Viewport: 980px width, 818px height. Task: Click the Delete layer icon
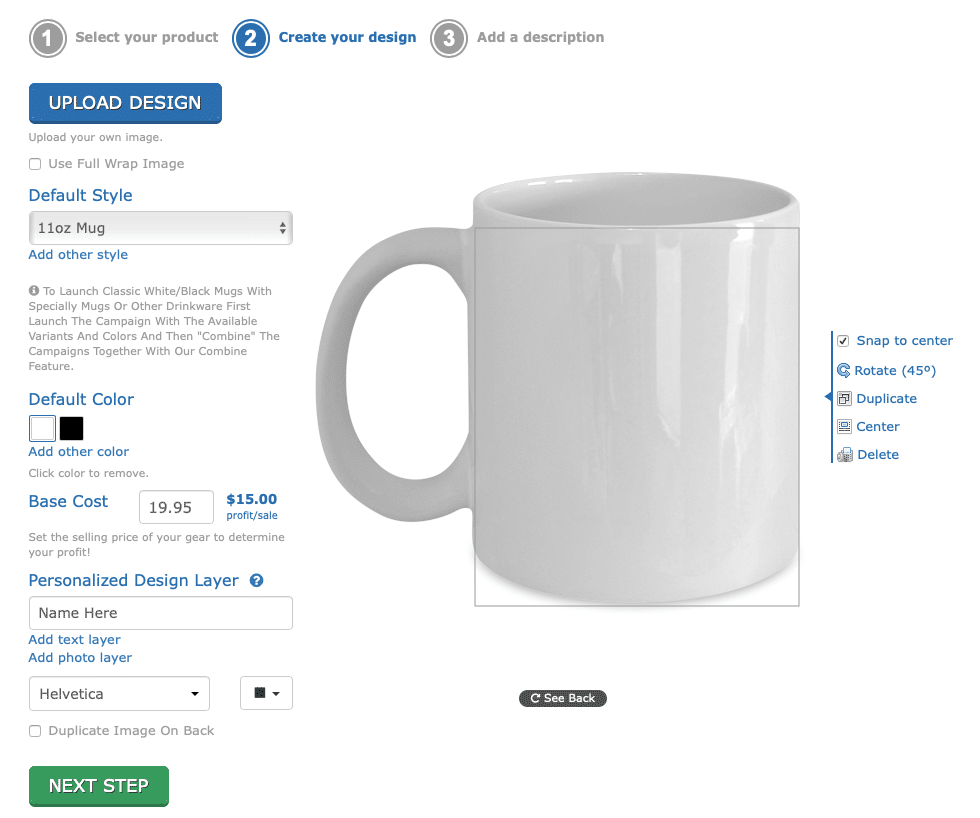844,455
